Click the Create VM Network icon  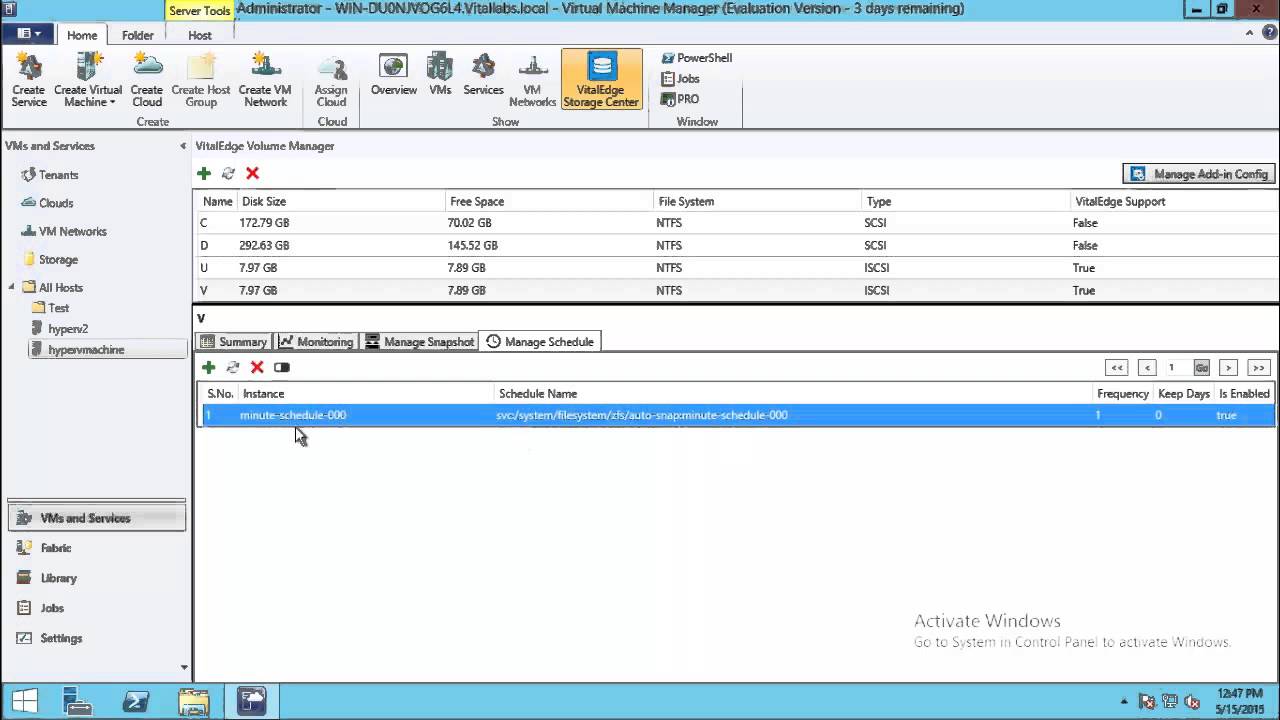click(266, 81)
